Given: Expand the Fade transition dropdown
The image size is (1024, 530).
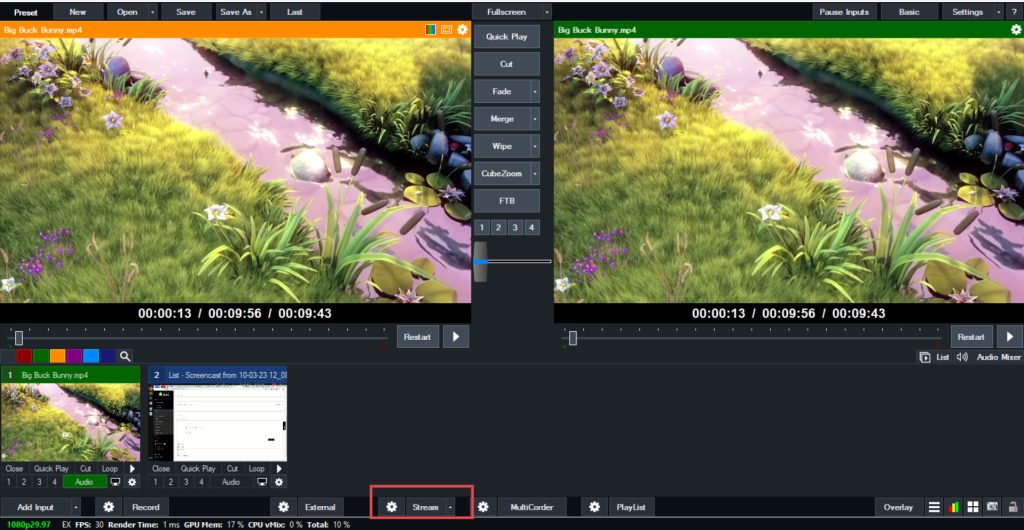Looking at the screenshot, I should 535,92.
